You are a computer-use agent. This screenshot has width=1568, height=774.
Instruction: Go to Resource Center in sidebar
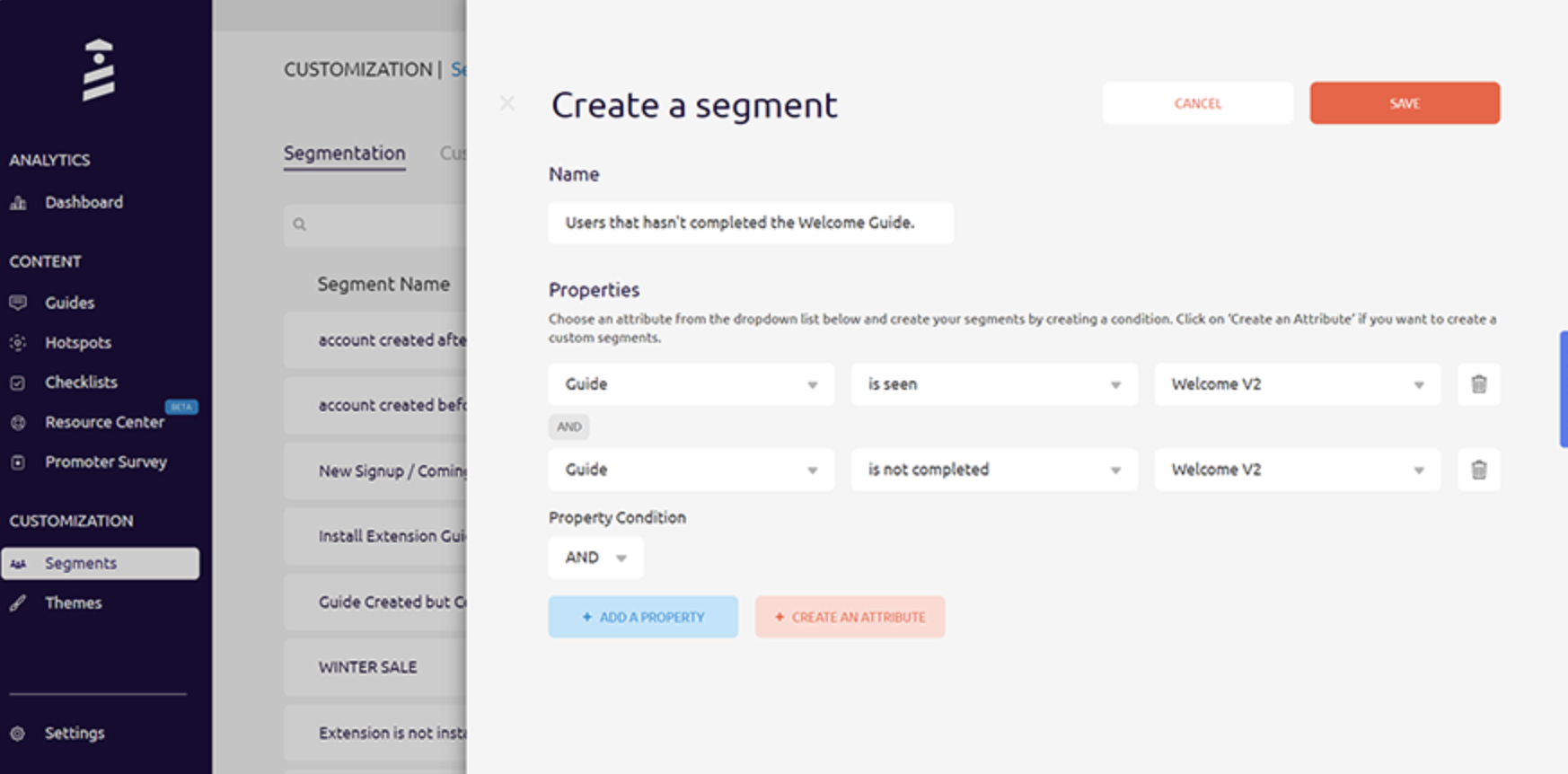pos(104,422)
